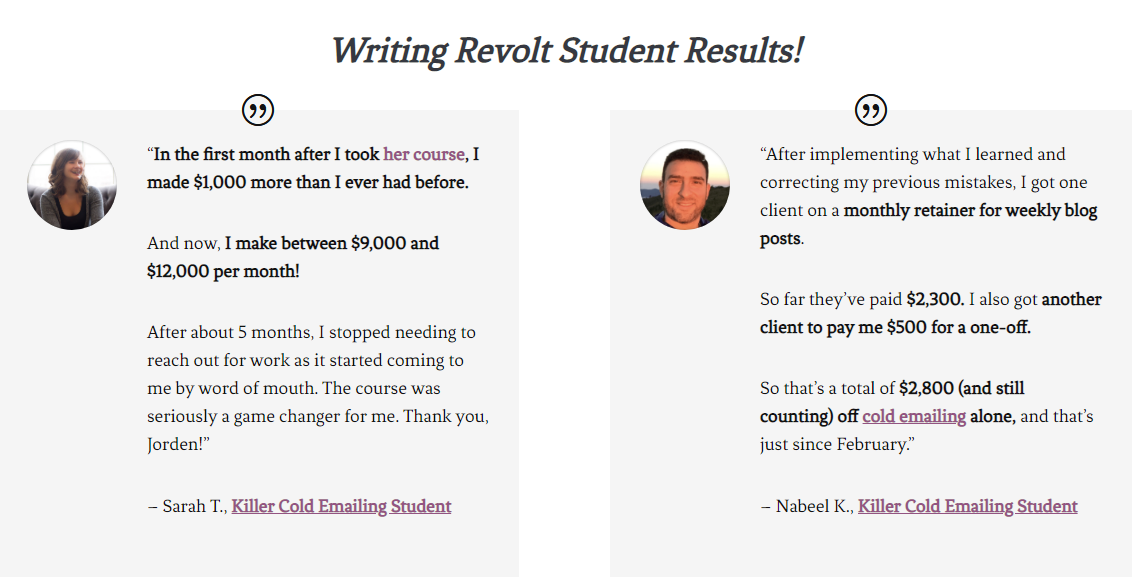This screenshot has height=577, width=1134.
Task: Click the "After about 5 months" paragraph
Action: pyautogui.click(x=317, y=388)
